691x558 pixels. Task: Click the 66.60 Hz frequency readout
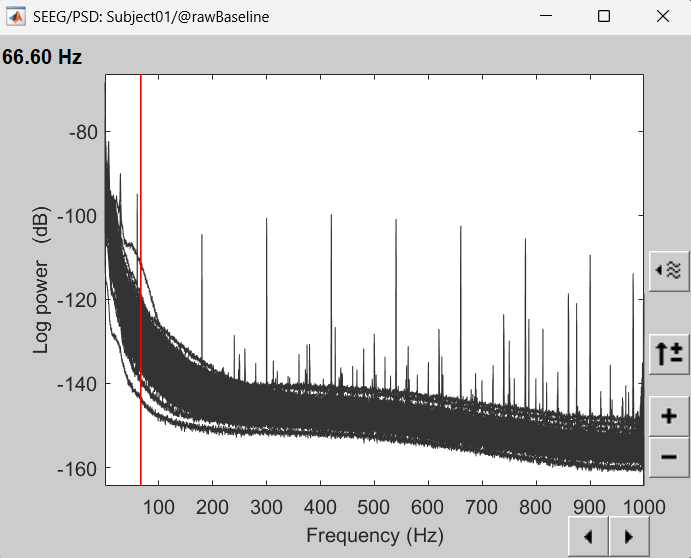pyautogui.click(x=42, y=57)
